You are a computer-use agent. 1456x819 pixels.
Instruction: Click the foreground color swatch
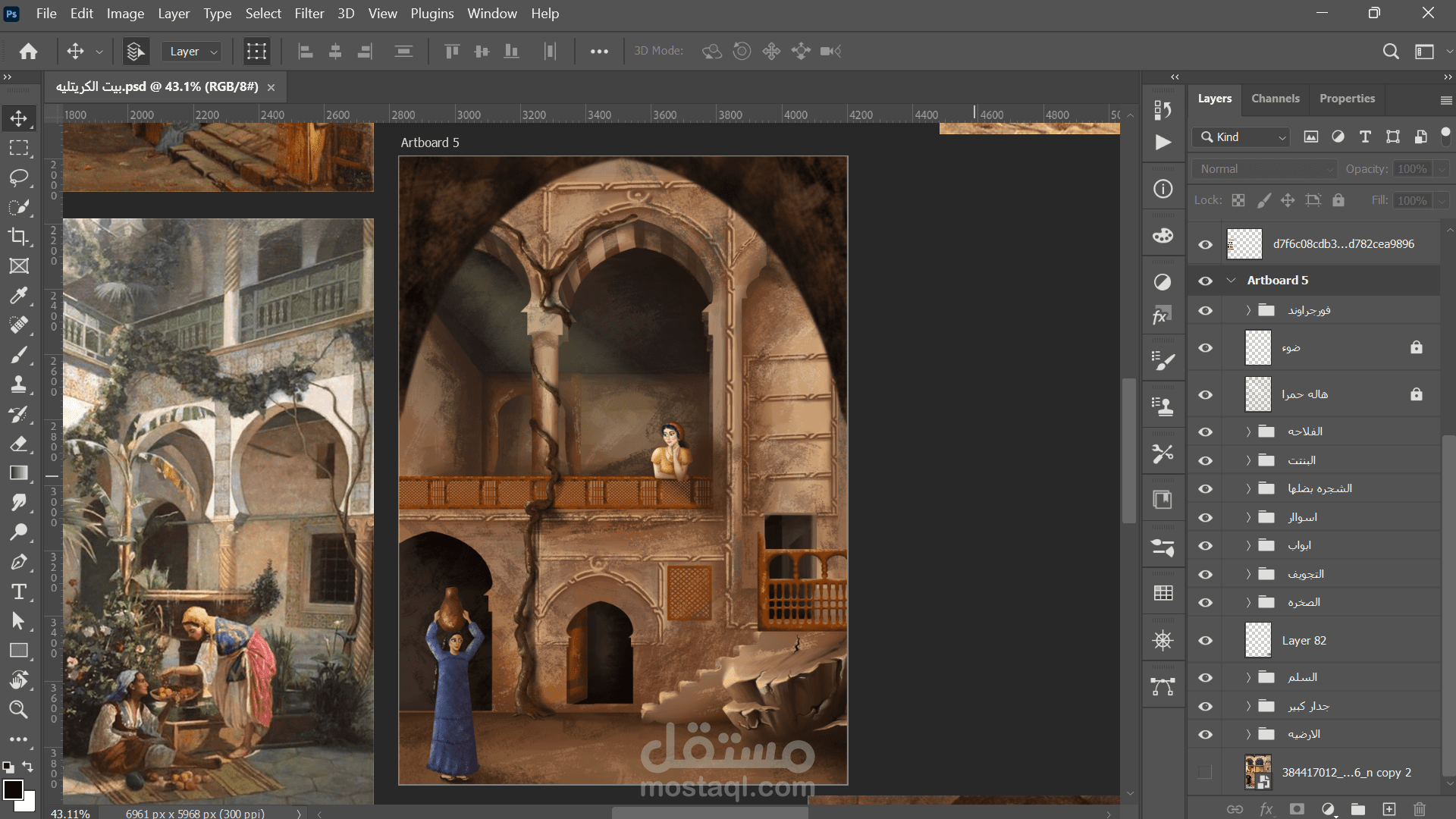tap(13, 789)
